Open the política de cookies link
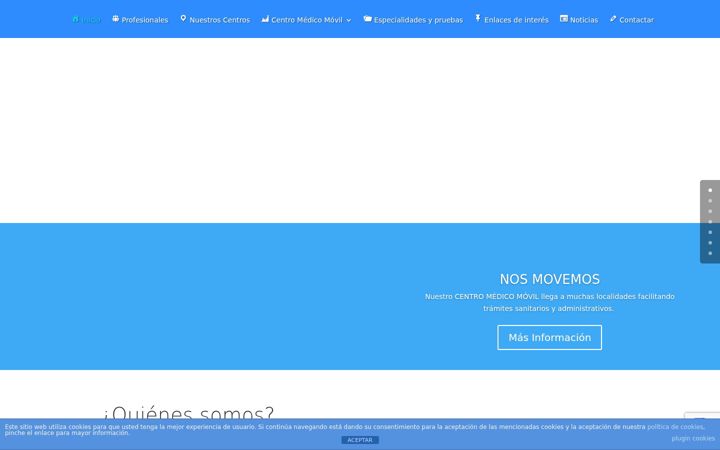This screenshot has height=450, width=720. click(675, 427)
